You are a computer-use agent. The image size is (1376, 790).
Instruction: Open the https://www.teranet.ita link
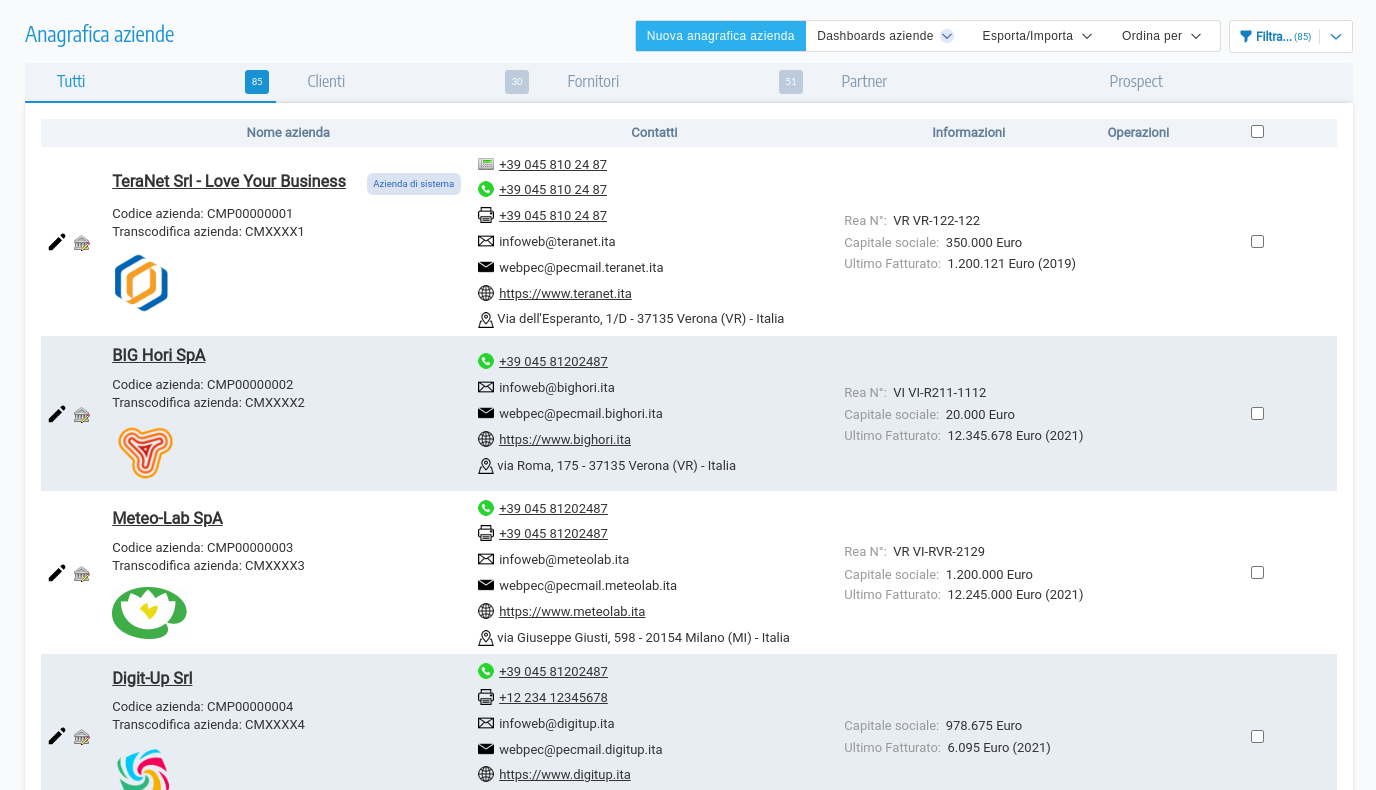[x=565, y=293]
